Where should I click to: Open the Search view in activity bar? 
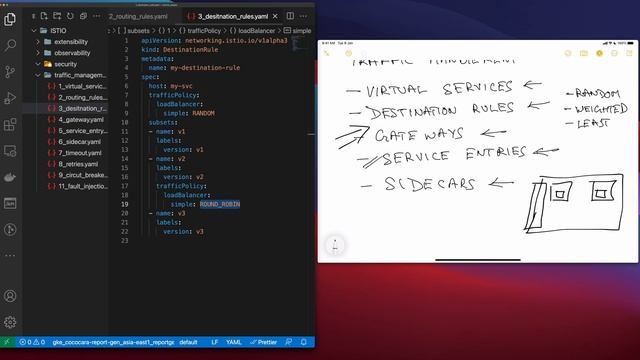[x=10, y=45]
